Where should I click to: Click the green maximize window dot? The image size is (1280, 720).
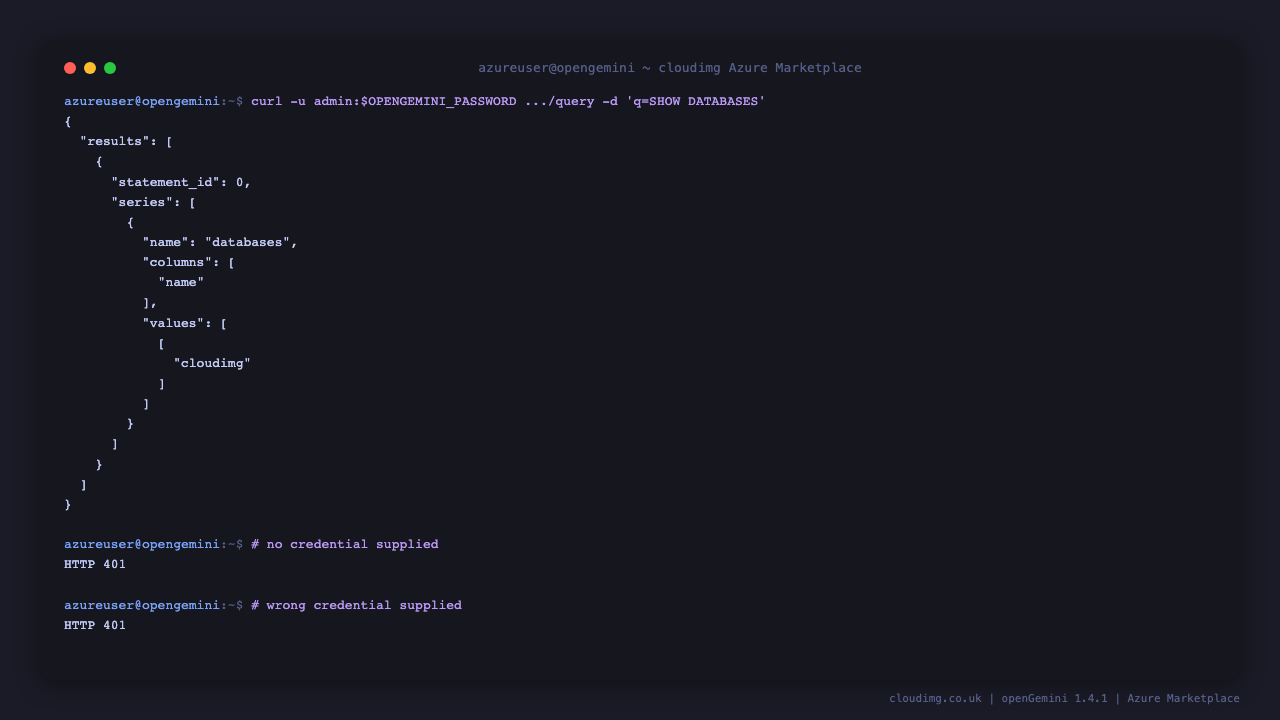[x=110, y=68]
